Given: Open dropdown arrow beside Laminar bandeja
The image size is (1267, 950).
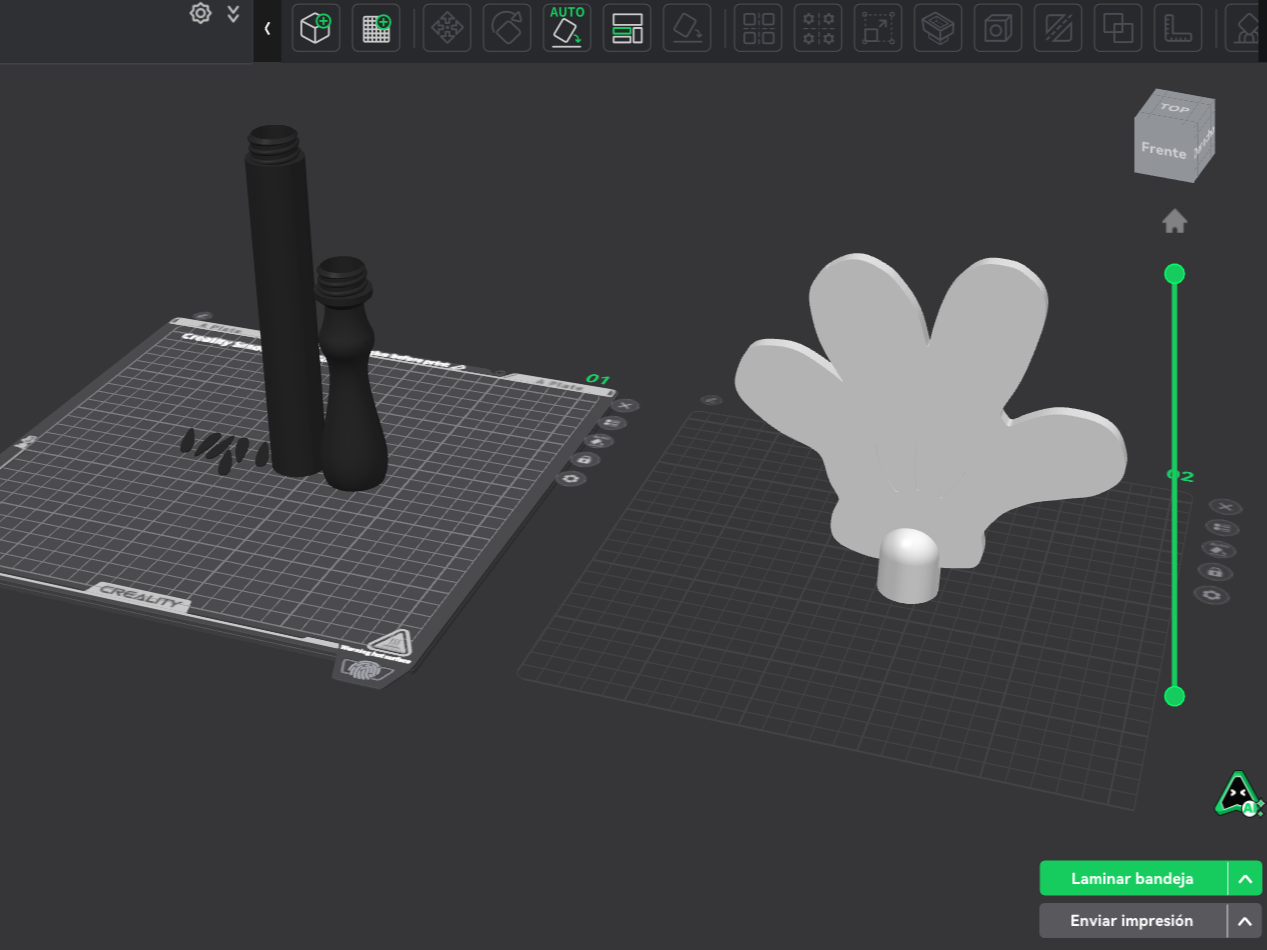Looking at the screenshot, I should tap(1245, 878).
